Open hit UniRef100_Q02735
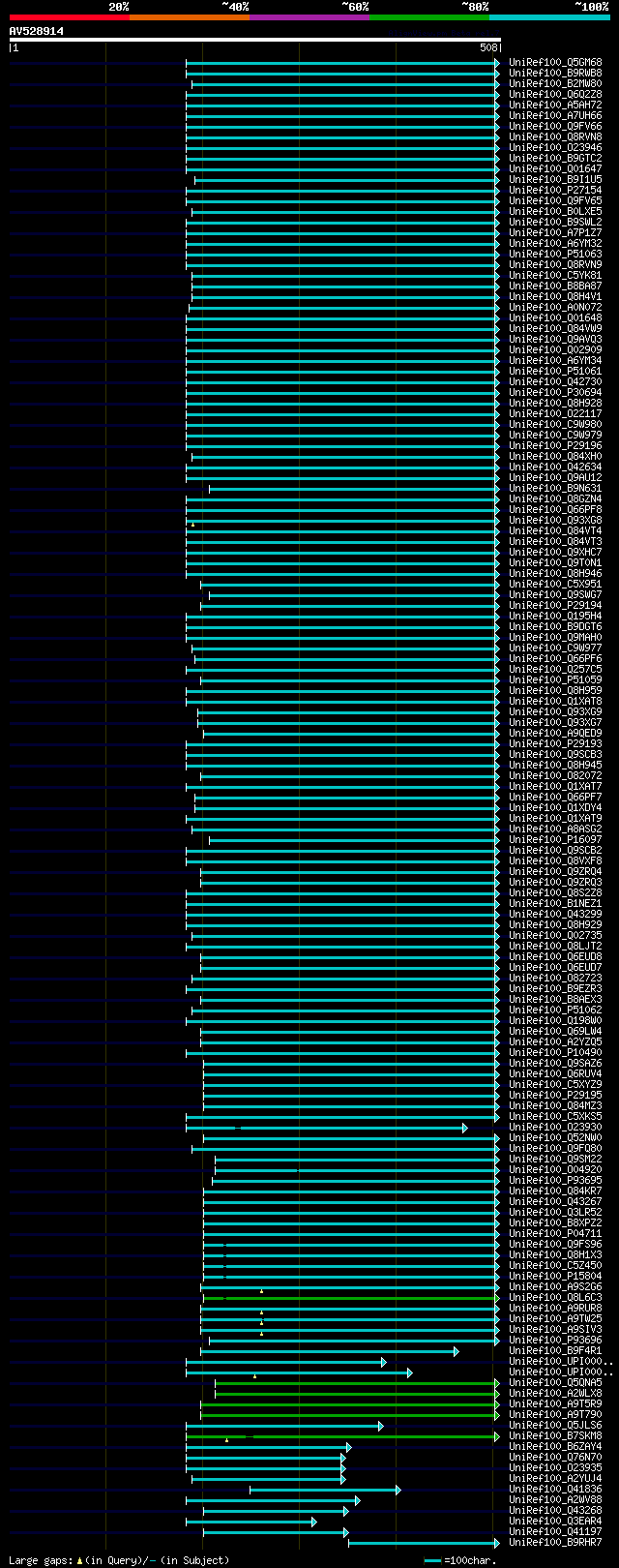This screenshot has width=619, height=1568. tap(555, 936)
